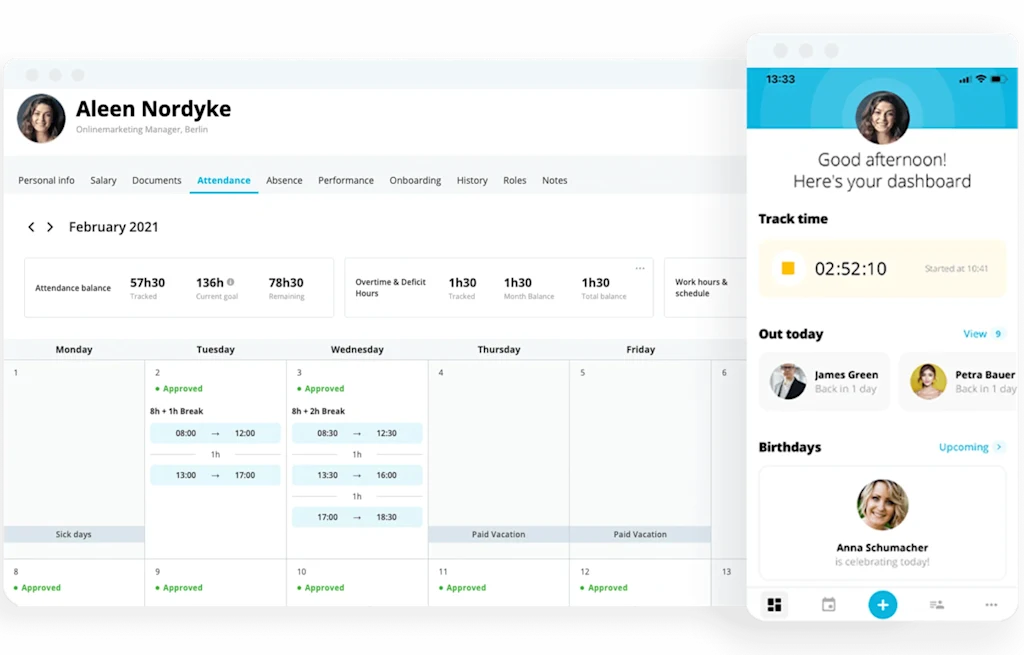Click 1h30 Month Balance value
This screenshot has width=1024, height=655.
click(517, 283)
